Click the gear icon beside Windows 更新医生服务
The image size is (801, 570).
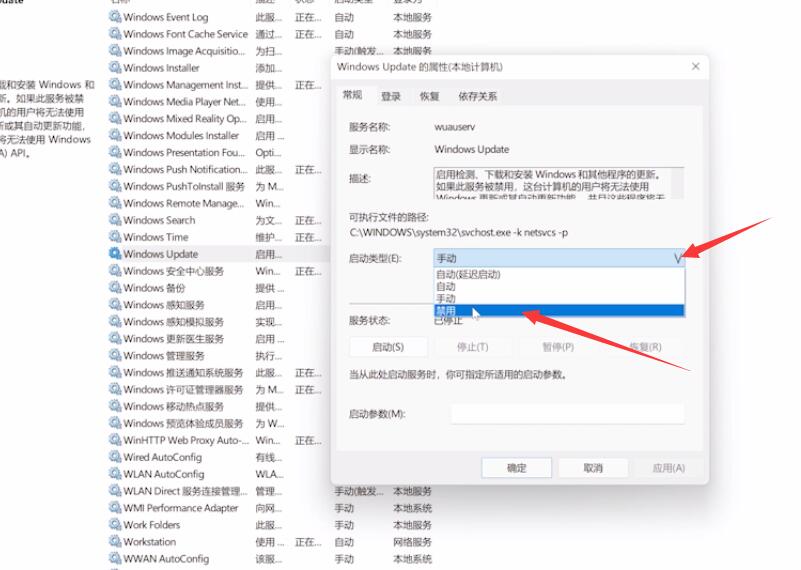115,338
